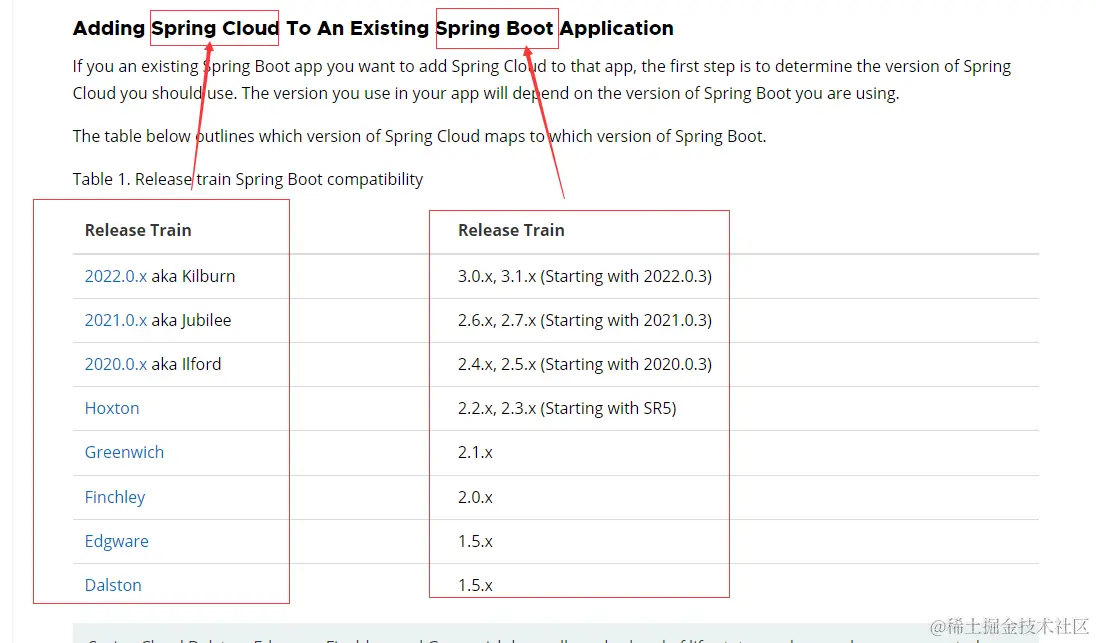Select the cell '2.4.x, 2.5.x (Starting with 2020.0.3)'

pos(585,364)
